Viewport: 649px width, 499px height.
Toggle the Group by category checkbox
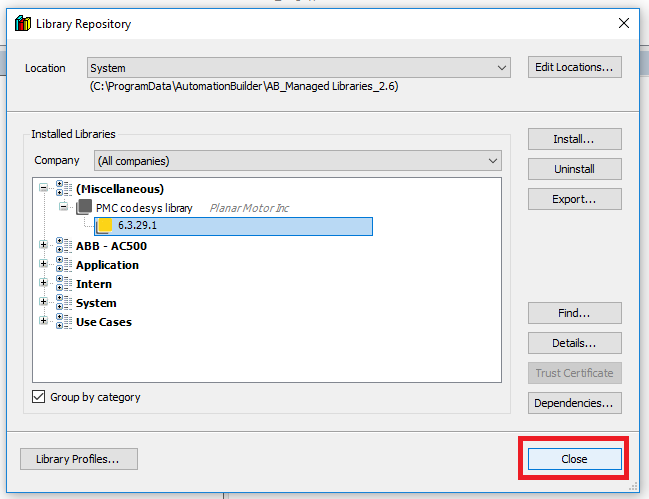tap(39, 397)
